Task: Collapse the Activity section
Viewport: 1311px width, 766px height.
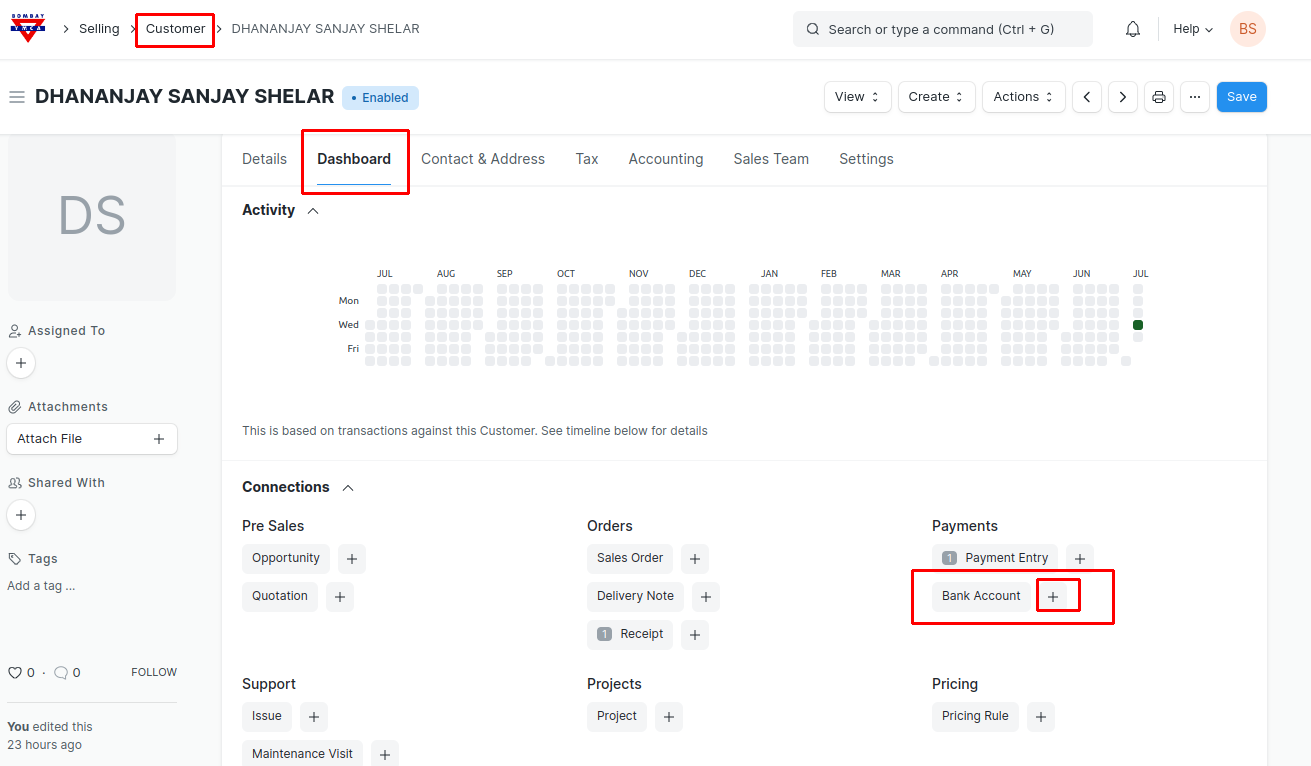Action: [x=313, y=211]
